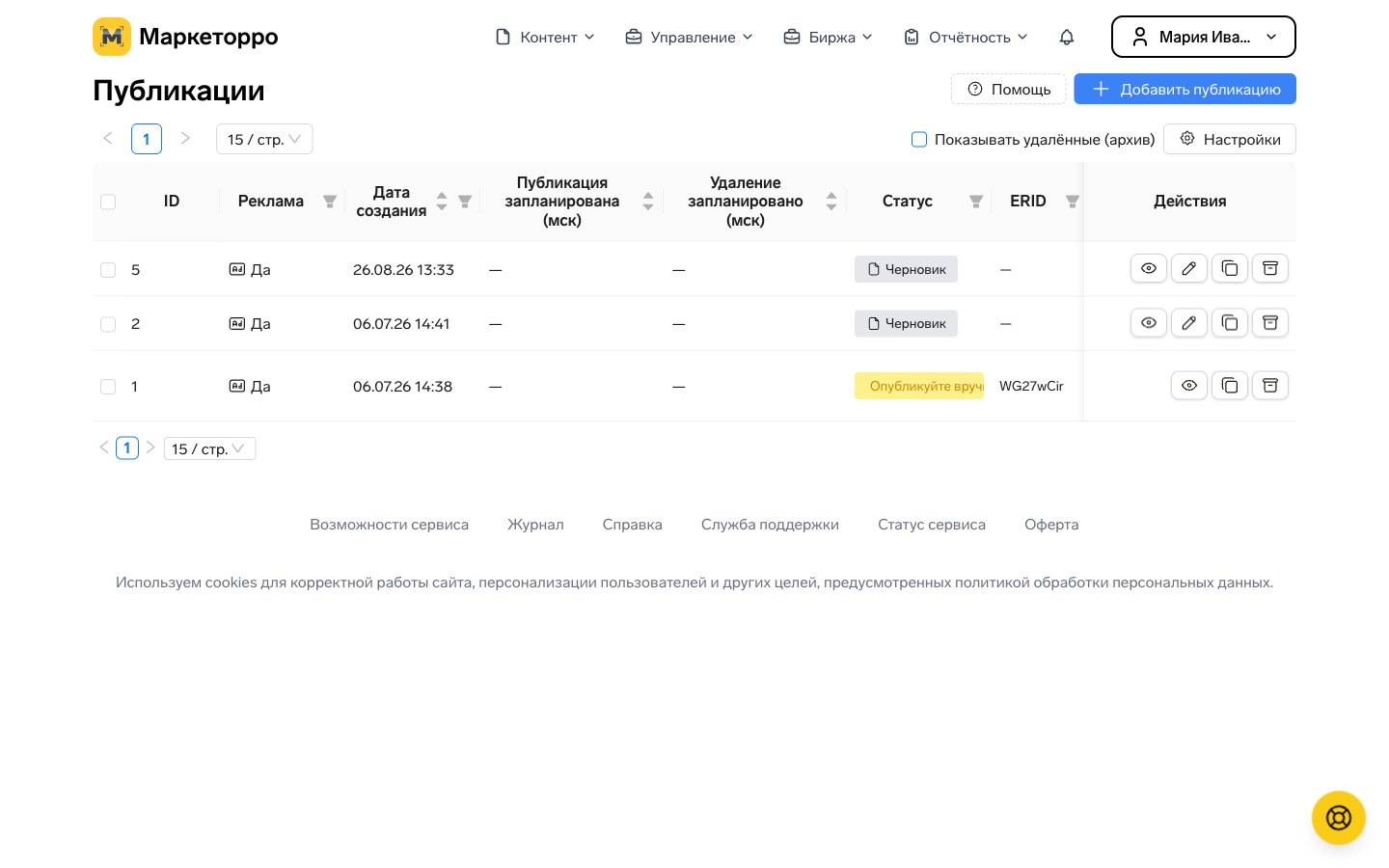This screenshot has width=1389, height=868.
Task: View publication with ID 5
Action: click(1149, 268)
